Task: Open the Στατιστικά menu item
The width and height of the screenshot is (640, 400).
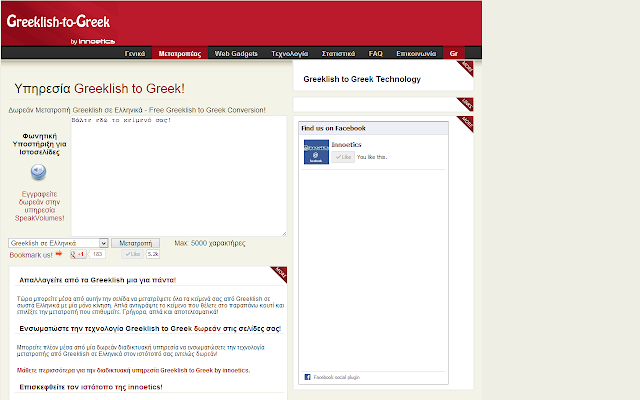Action: pos(338,53)
